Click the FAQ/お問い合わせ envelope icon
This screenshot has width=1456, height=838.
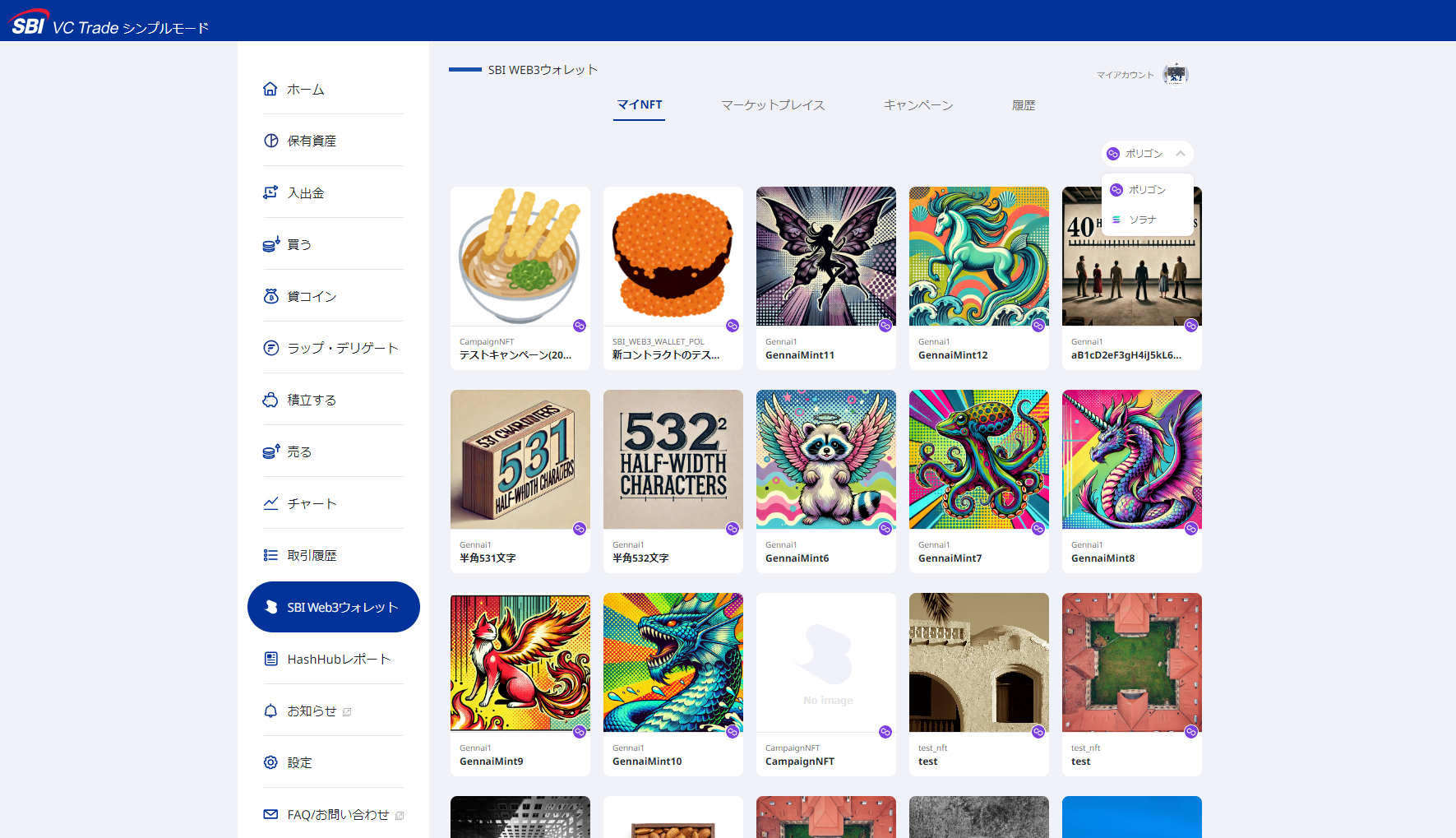point(270,814)
